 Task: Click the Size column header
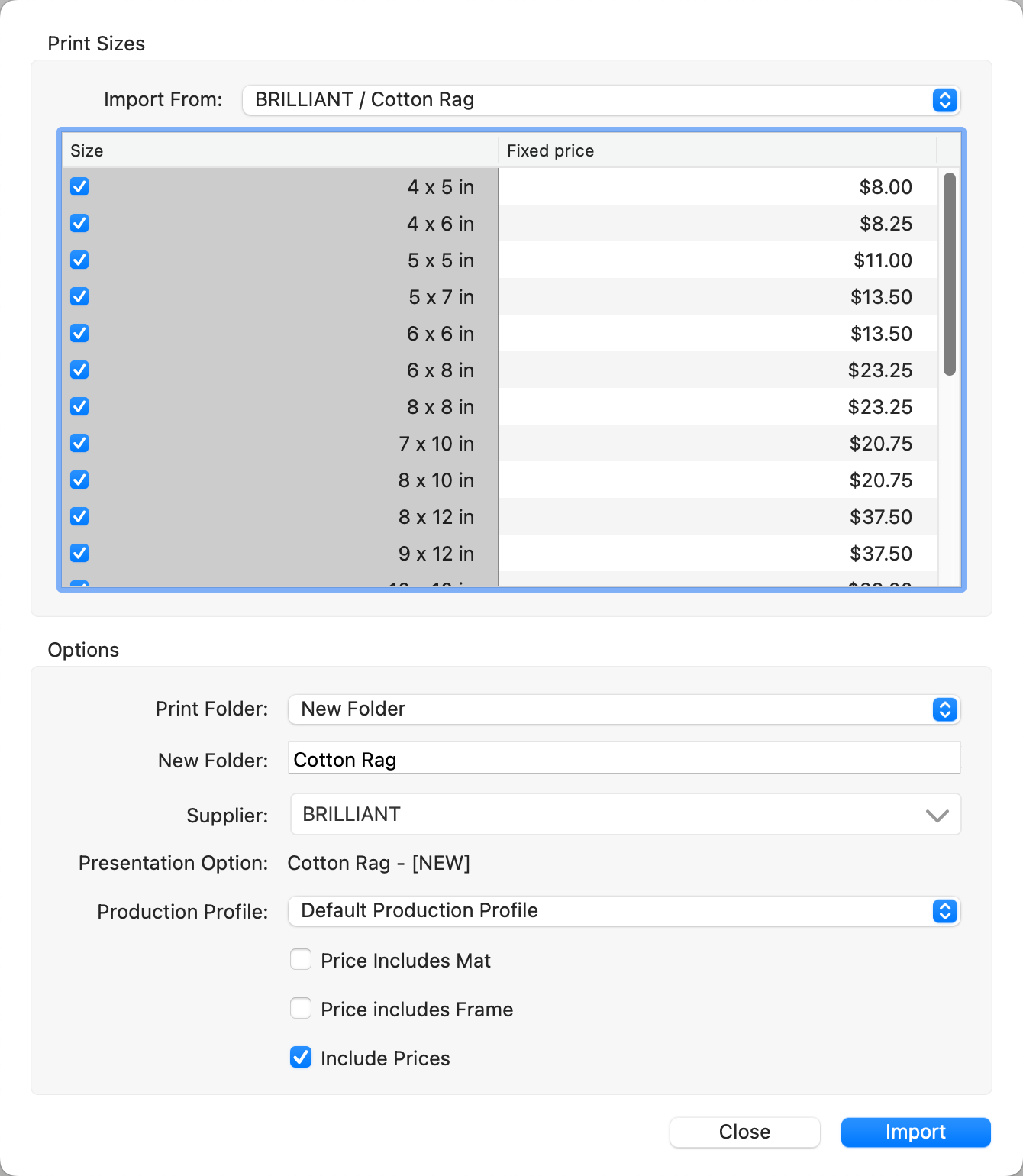point(279,150)
